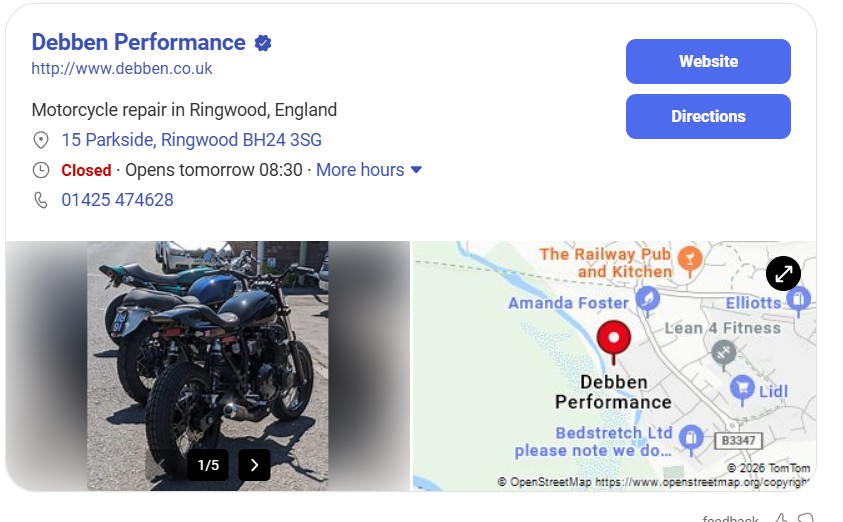Open the Debben Performance title link

138,42
